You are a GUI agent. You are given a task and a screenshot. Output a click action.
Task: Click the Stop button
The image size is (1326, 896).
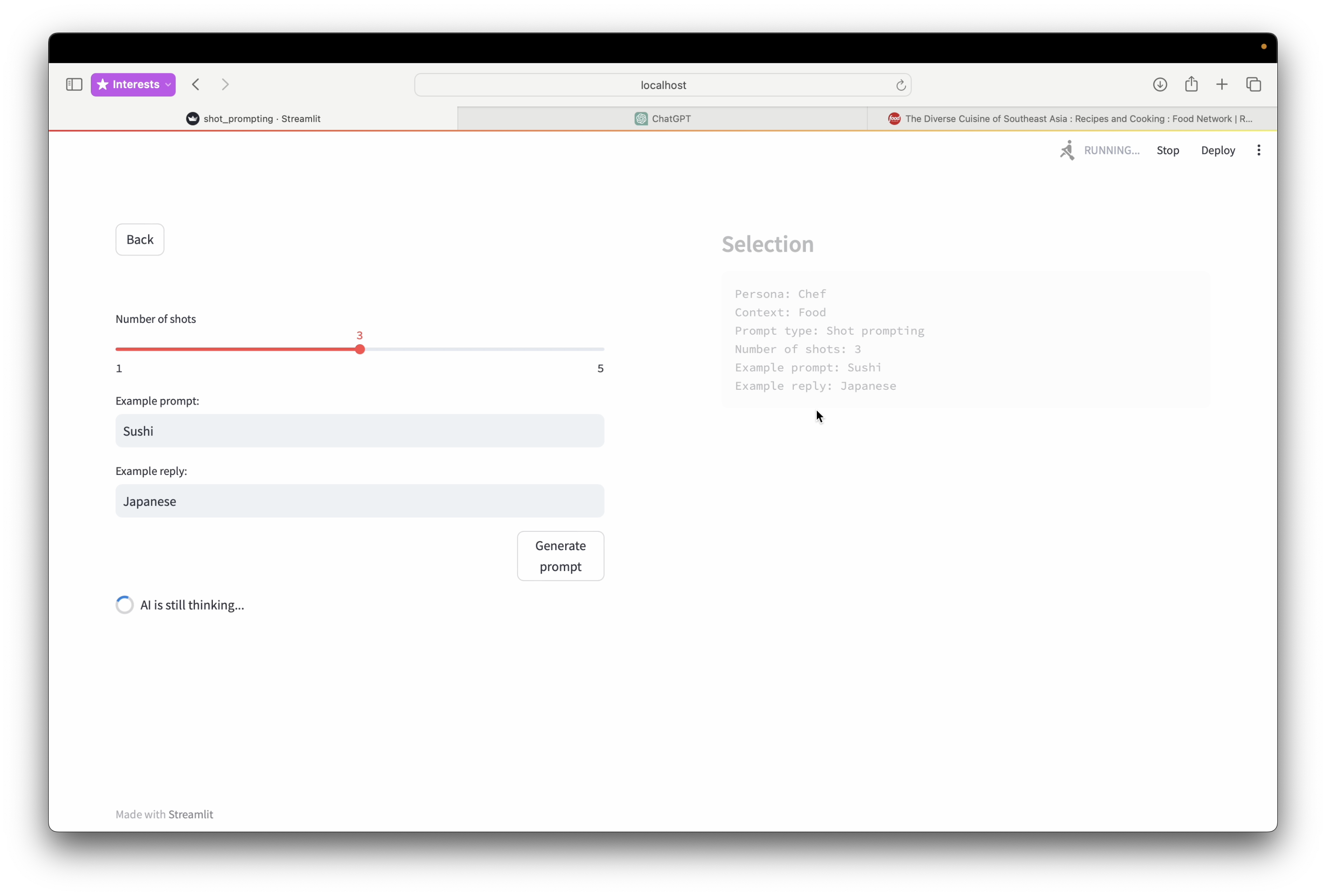pos(1167,150)
